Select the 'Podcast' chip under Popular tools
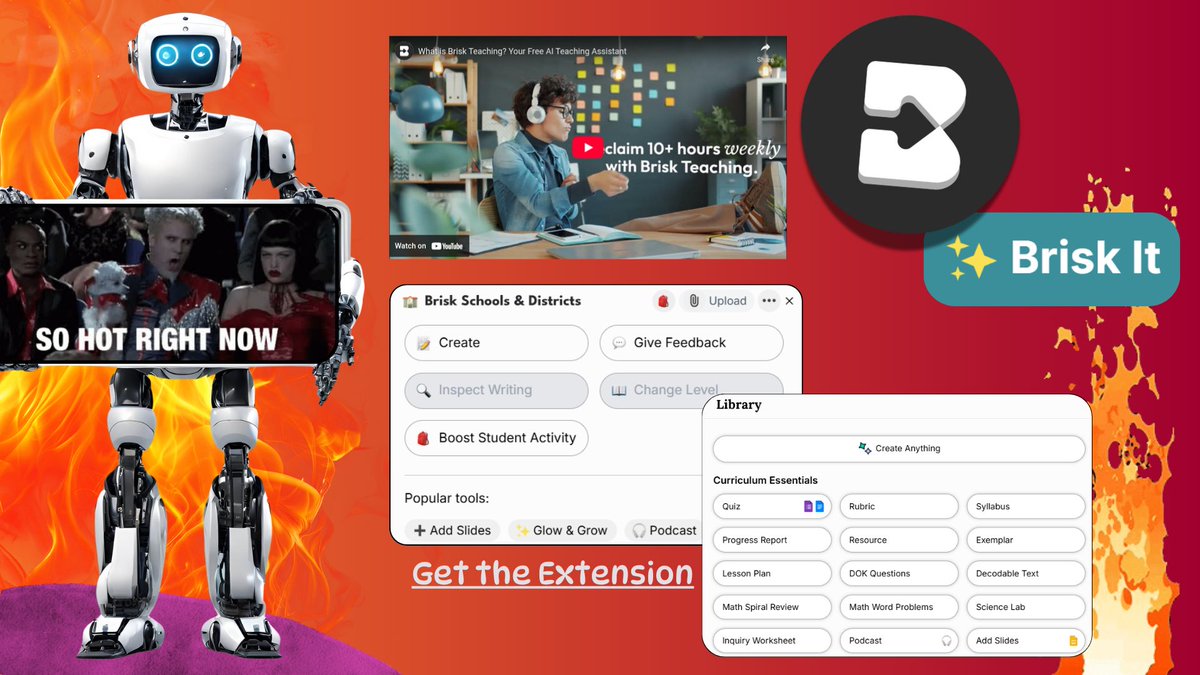 [664, 530]
